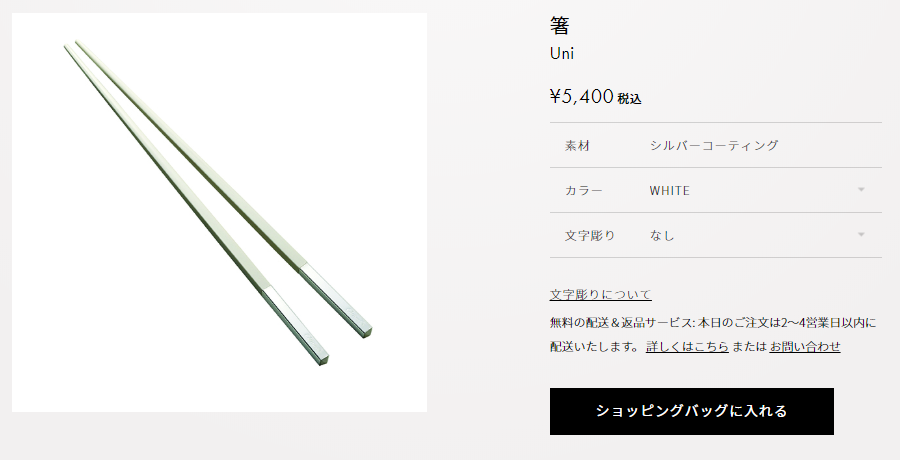Screen dimensions: 900x460
Task: Click the 文字彫り field label
Action: pyautogui.click(x=590, y=235)
